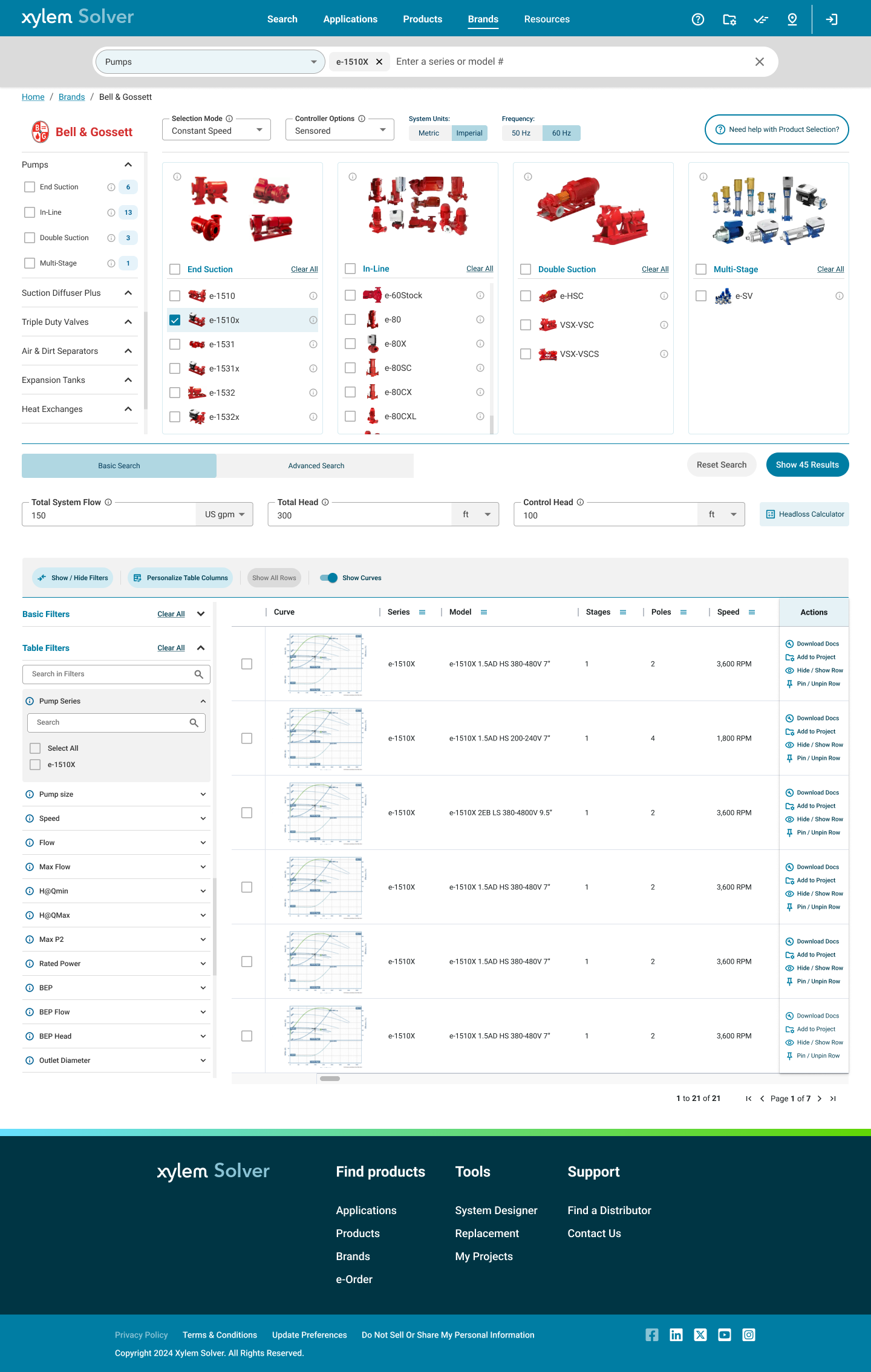Check the e-SV series checkbox

[701, 296]
